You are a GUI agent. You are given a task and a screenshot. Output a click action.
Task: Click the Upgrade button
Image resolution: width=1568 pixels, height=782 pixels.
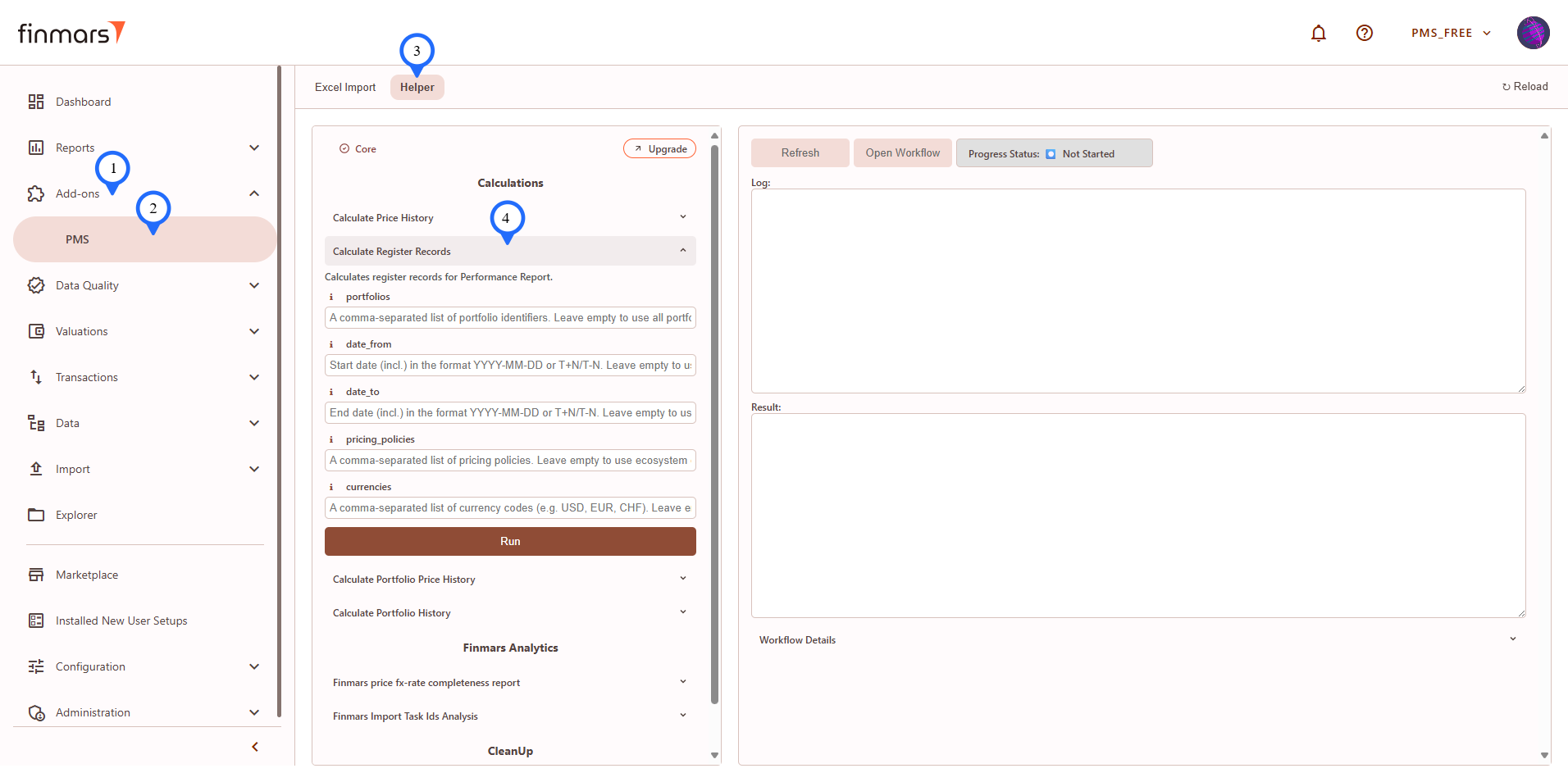659,148
